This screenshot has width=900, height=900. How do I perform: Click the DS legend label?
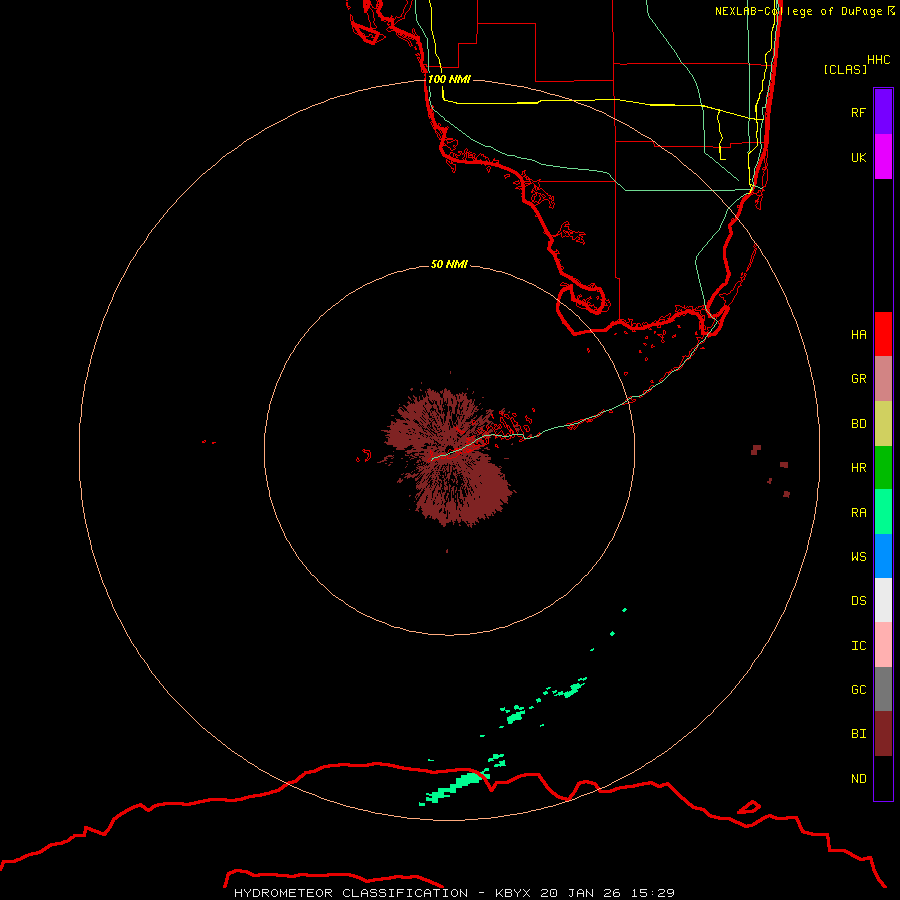tap(858, 601)
